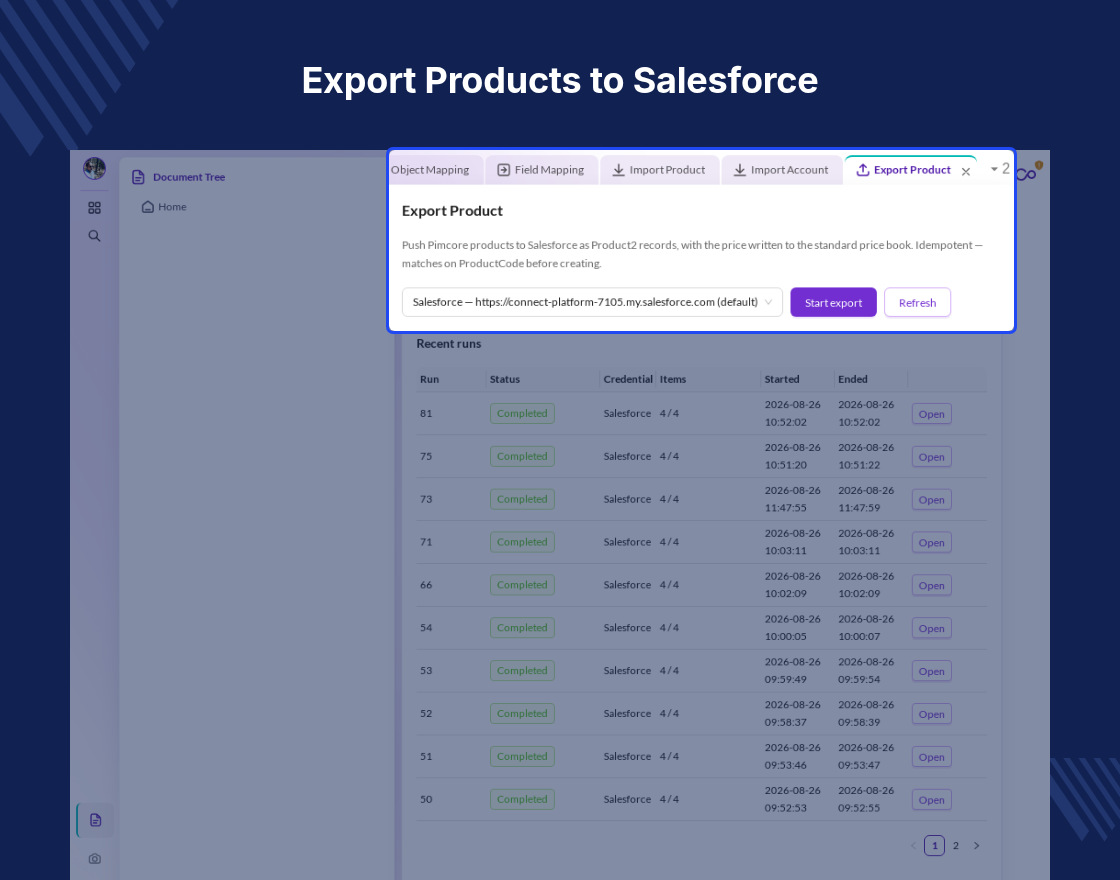Close the Export Product tab

(966, 171)
